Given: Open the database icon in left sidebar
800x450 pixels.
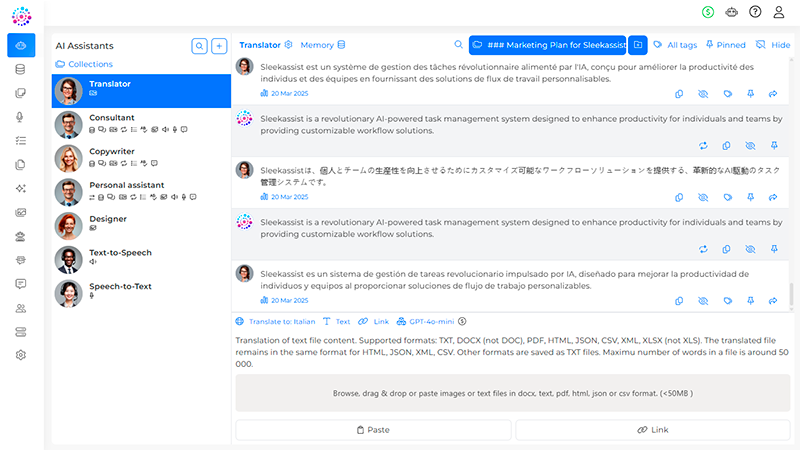Looking at the screenshot, I should [x=20, y=69].
